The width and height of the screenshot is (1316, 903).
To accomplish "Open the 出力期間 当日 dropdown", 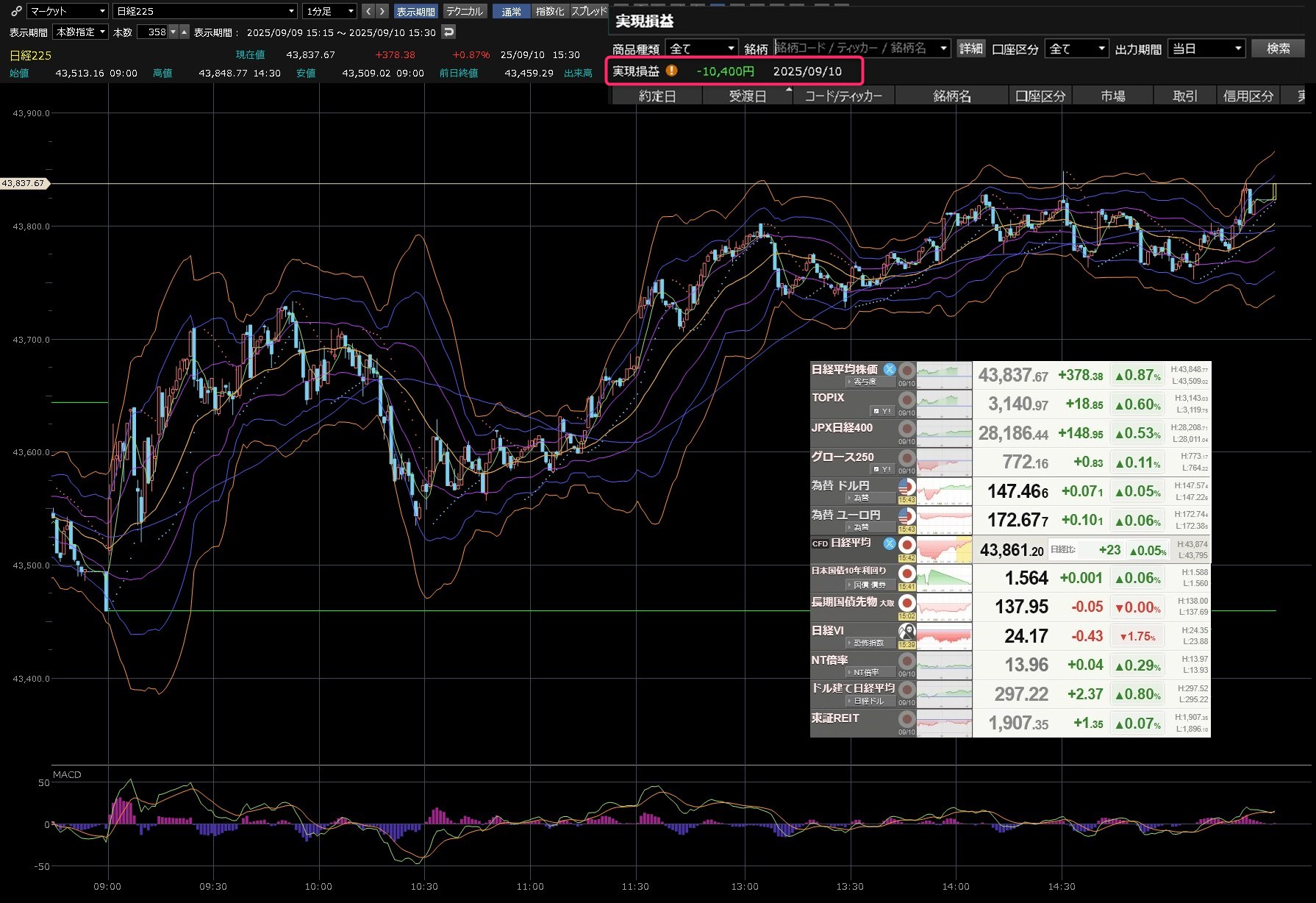I will [1206, 49].
